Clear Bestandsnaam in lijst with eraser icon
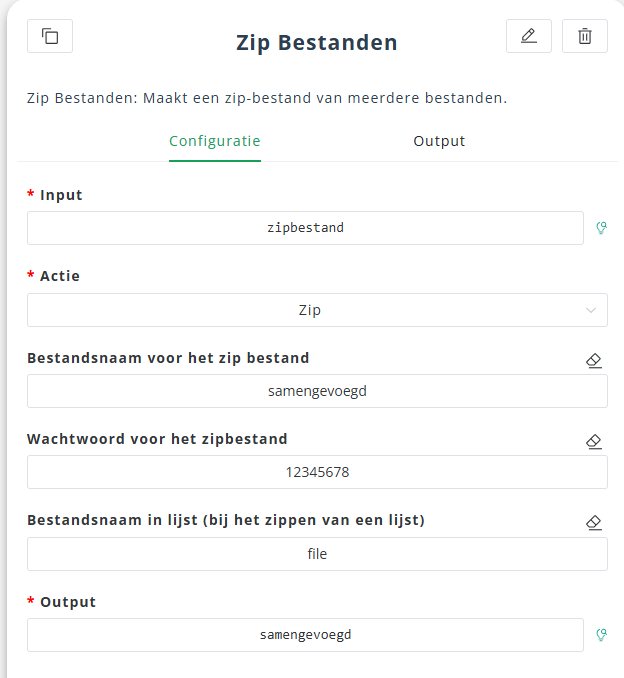 [594, 522]
